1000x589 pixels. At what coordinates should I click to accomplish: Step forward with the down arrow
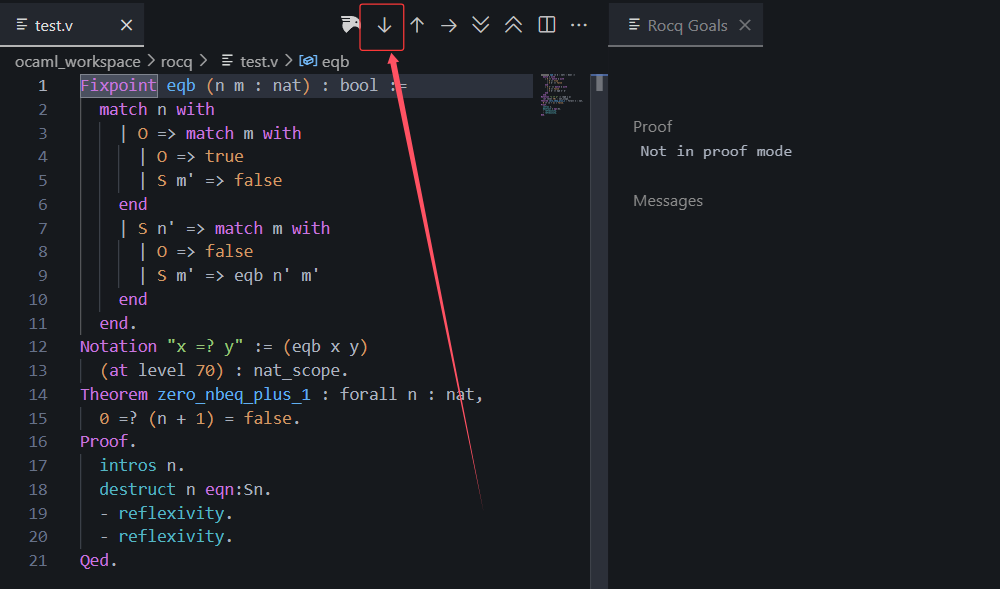384,25
